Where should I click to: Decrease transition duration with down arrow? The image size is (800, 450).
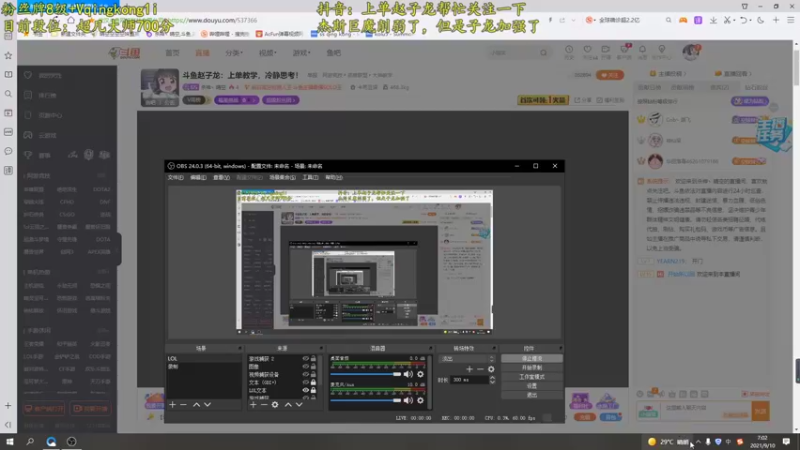click(x=492, y=382)
